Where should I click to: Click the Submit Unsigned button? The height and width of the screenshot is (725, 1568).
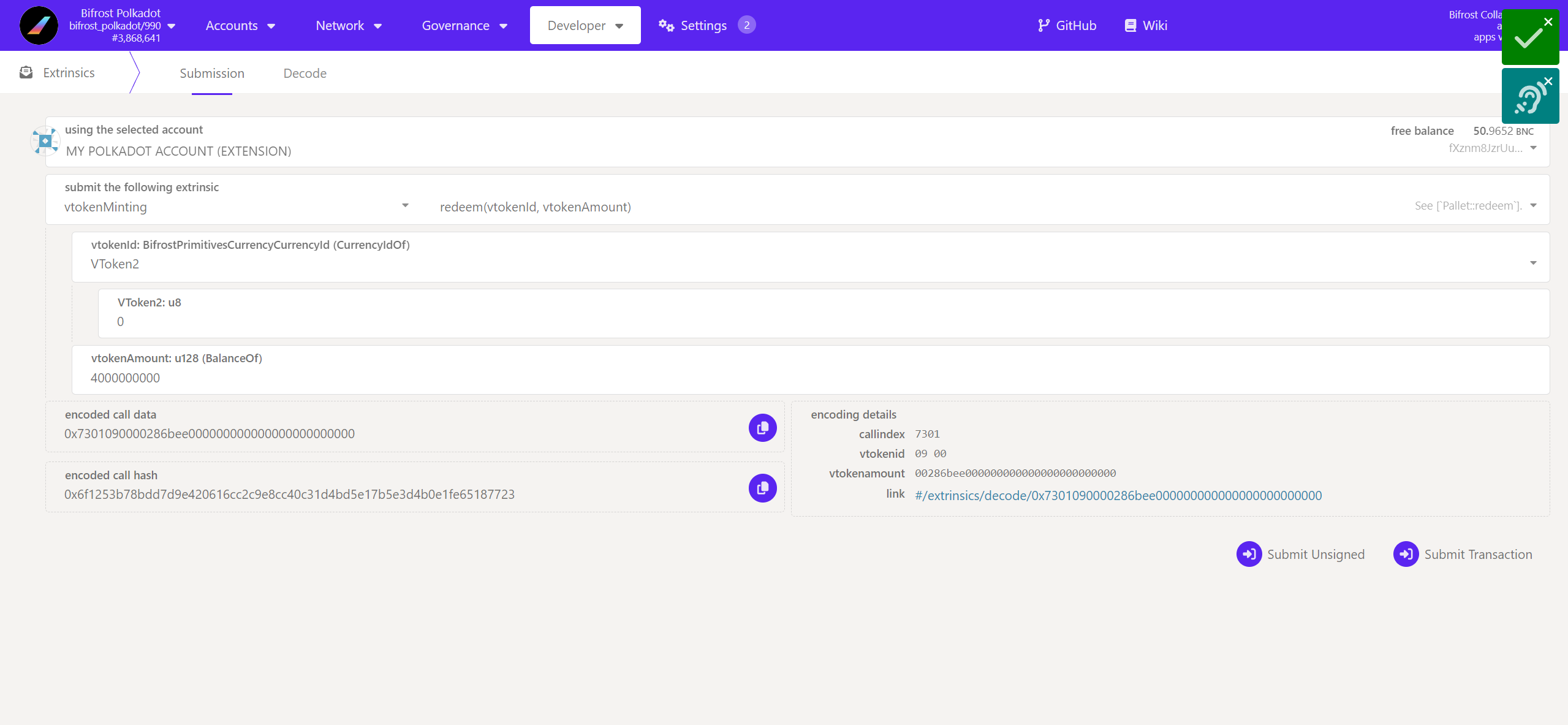click(1300, 555)
